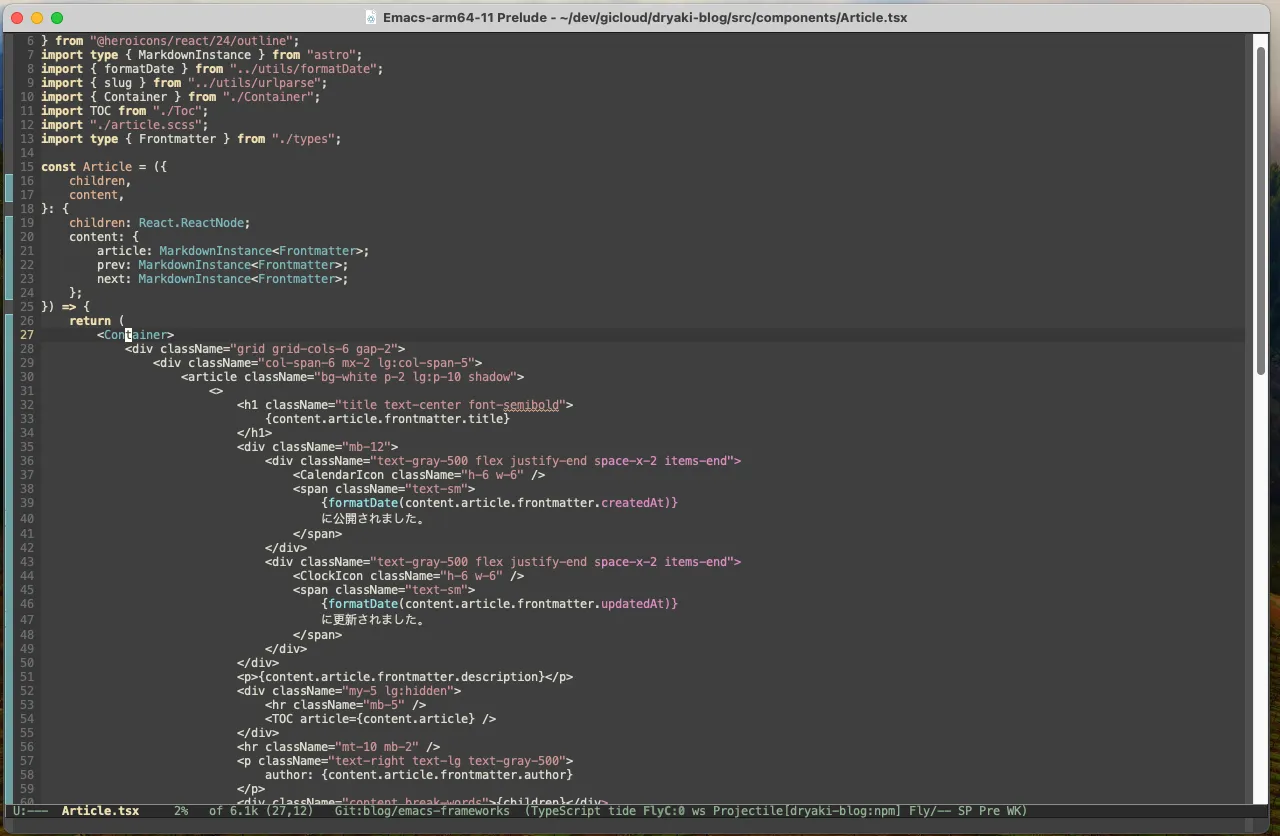Place cursor on the formatDate call, line 39
Image resolution: width=1280 pixels, height=836 pixels.
(363, 503)
